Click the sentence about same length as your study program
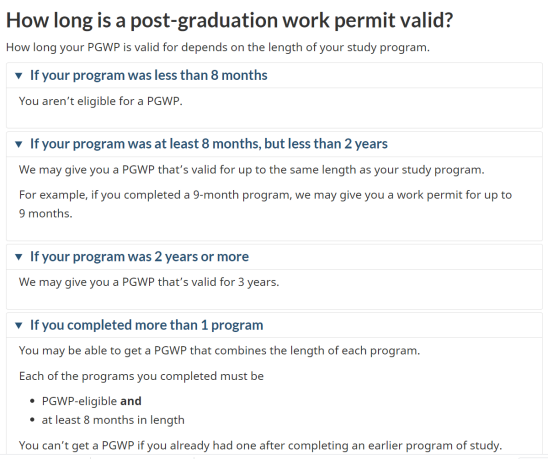548x459 pixels. 252,170
